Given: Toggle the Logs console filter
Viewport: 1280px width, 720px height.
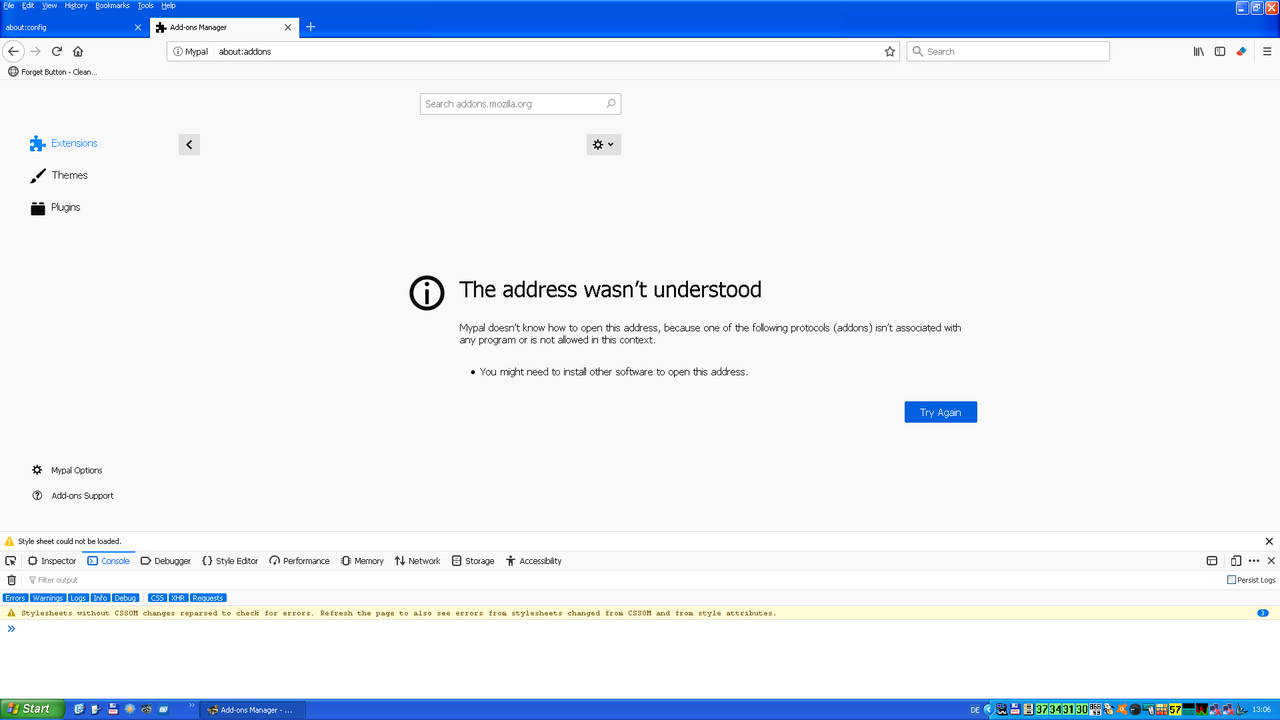Looking at the screenshot, I should pyautogui.click(x=78, y=598).
